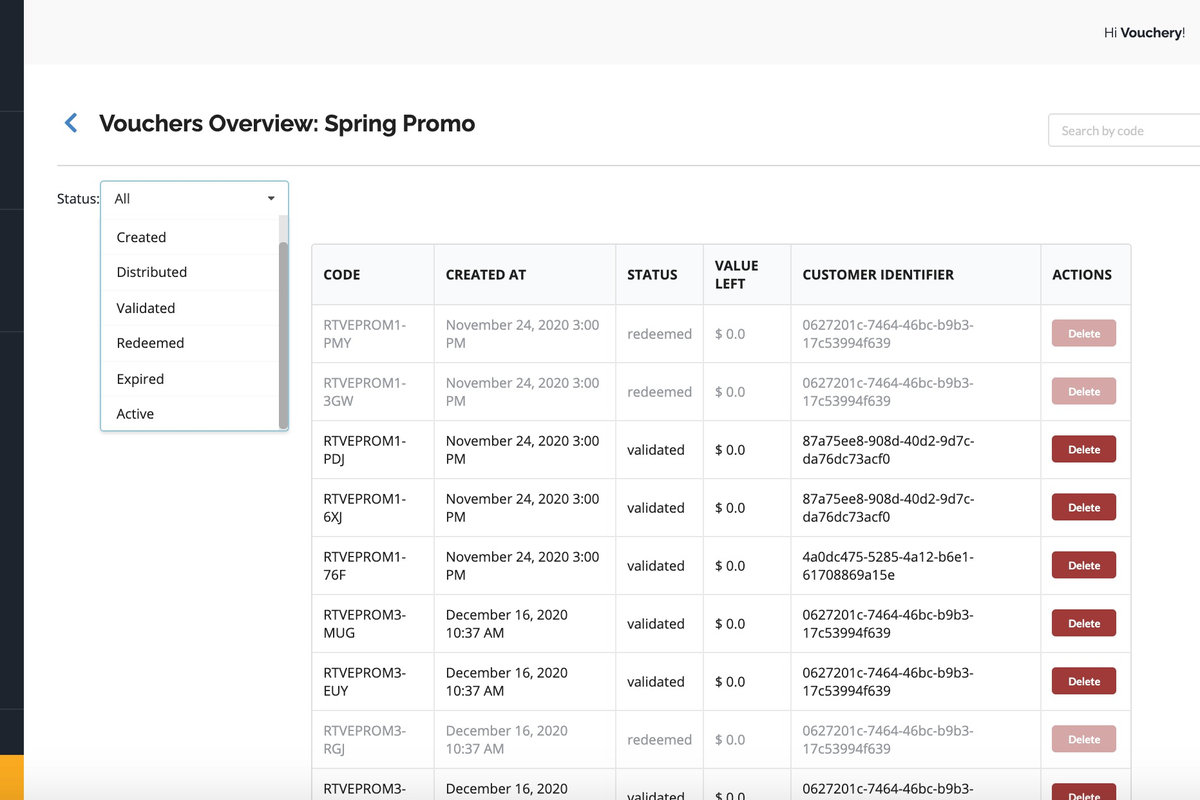Click customer ID 4a0dc475-5285-4a12-b6e1-61708869a15e
Screen dimensions: 1200x800
[x=888, y=566]
